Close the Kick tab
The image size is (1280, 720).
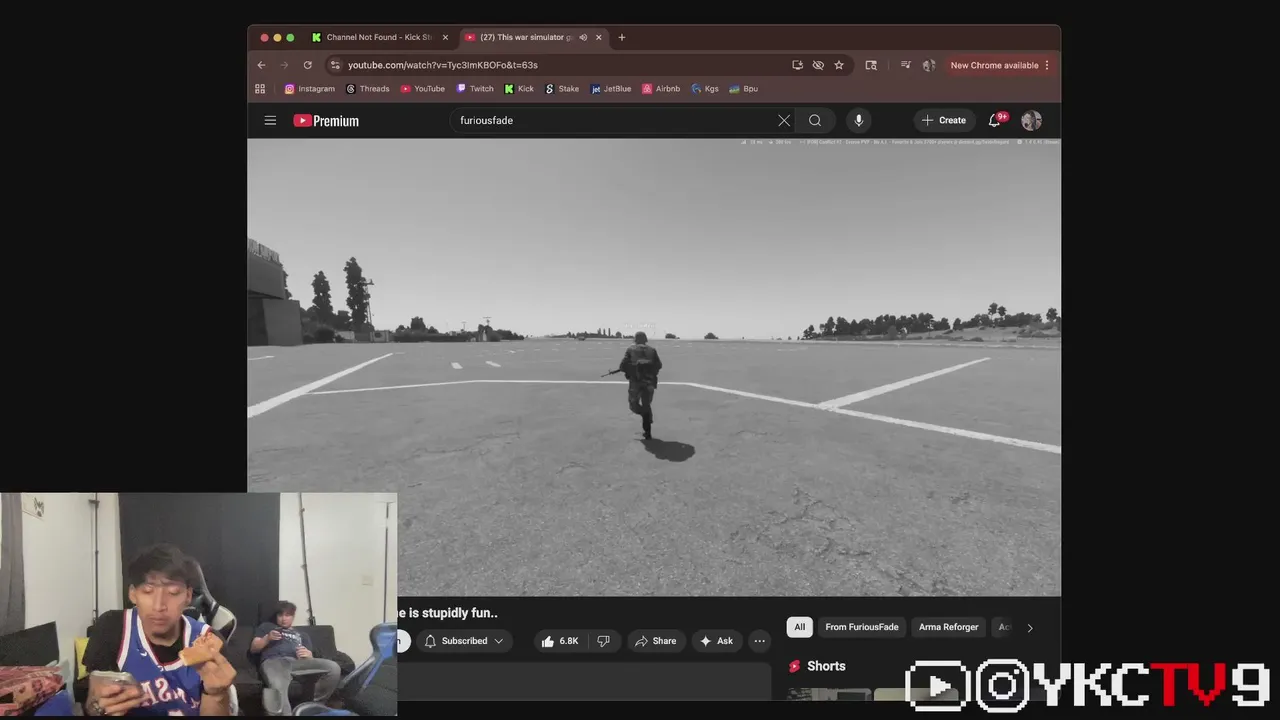point(445,37)
